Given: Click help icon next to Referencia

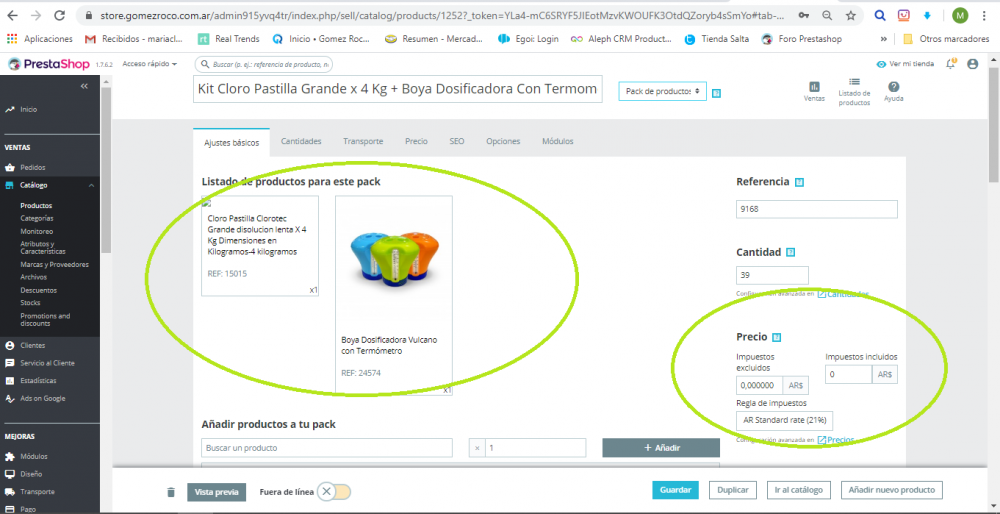Looking at the screenshot, I should [800, 182].
